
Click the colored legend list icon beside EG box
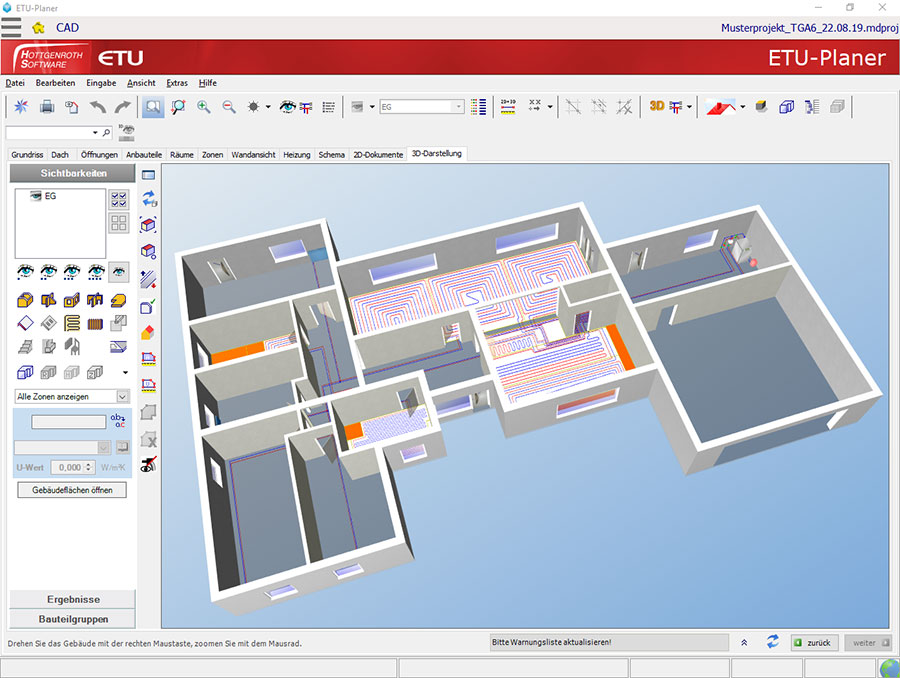(x=478, y=107)
